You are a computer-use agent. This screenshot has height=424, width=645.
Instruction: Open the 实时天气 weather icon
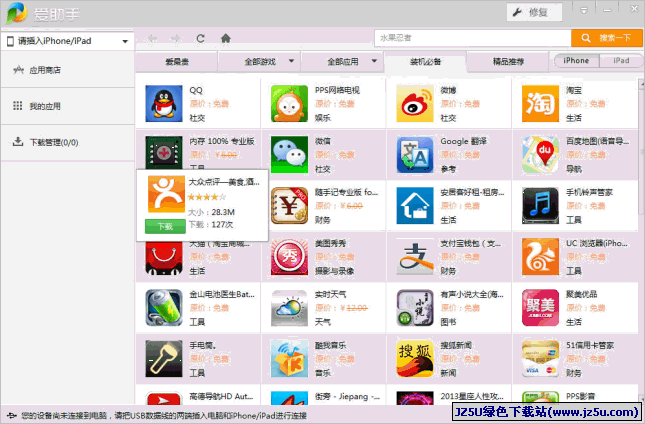pos(289,308)
